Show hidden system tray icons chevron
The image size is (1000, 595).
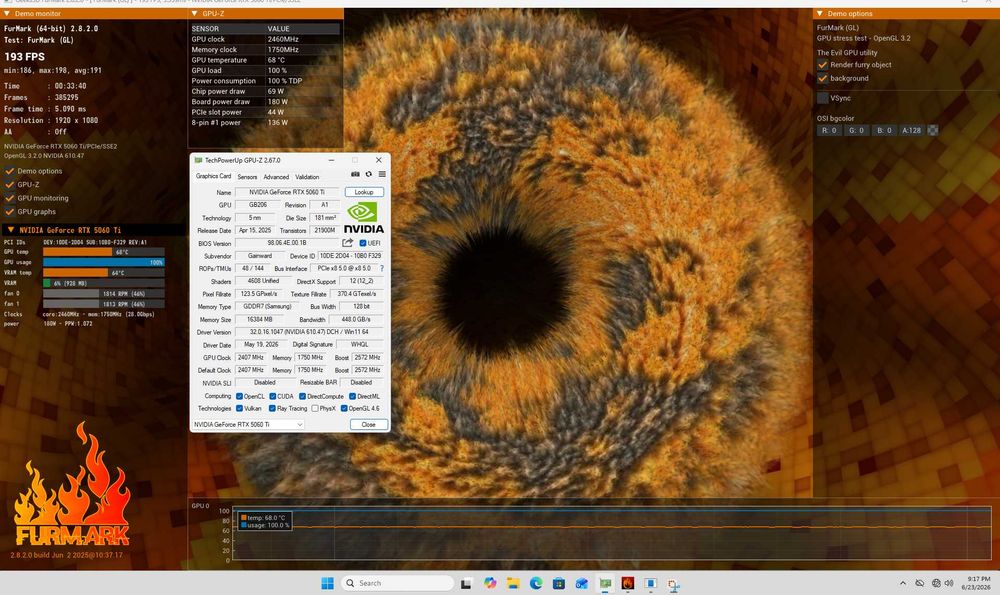click(x=902, y=583)
